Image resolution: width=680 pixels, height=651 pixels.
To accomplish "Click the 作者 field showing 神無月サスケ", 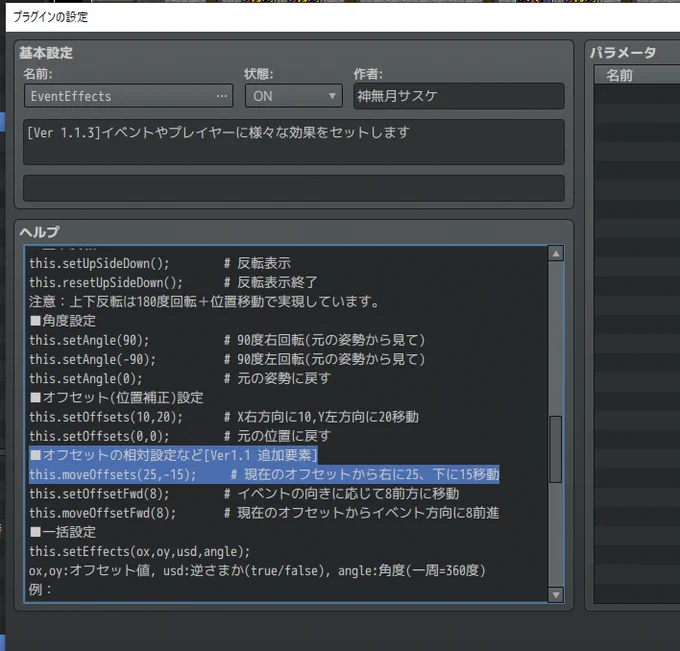I will [459, 96].
